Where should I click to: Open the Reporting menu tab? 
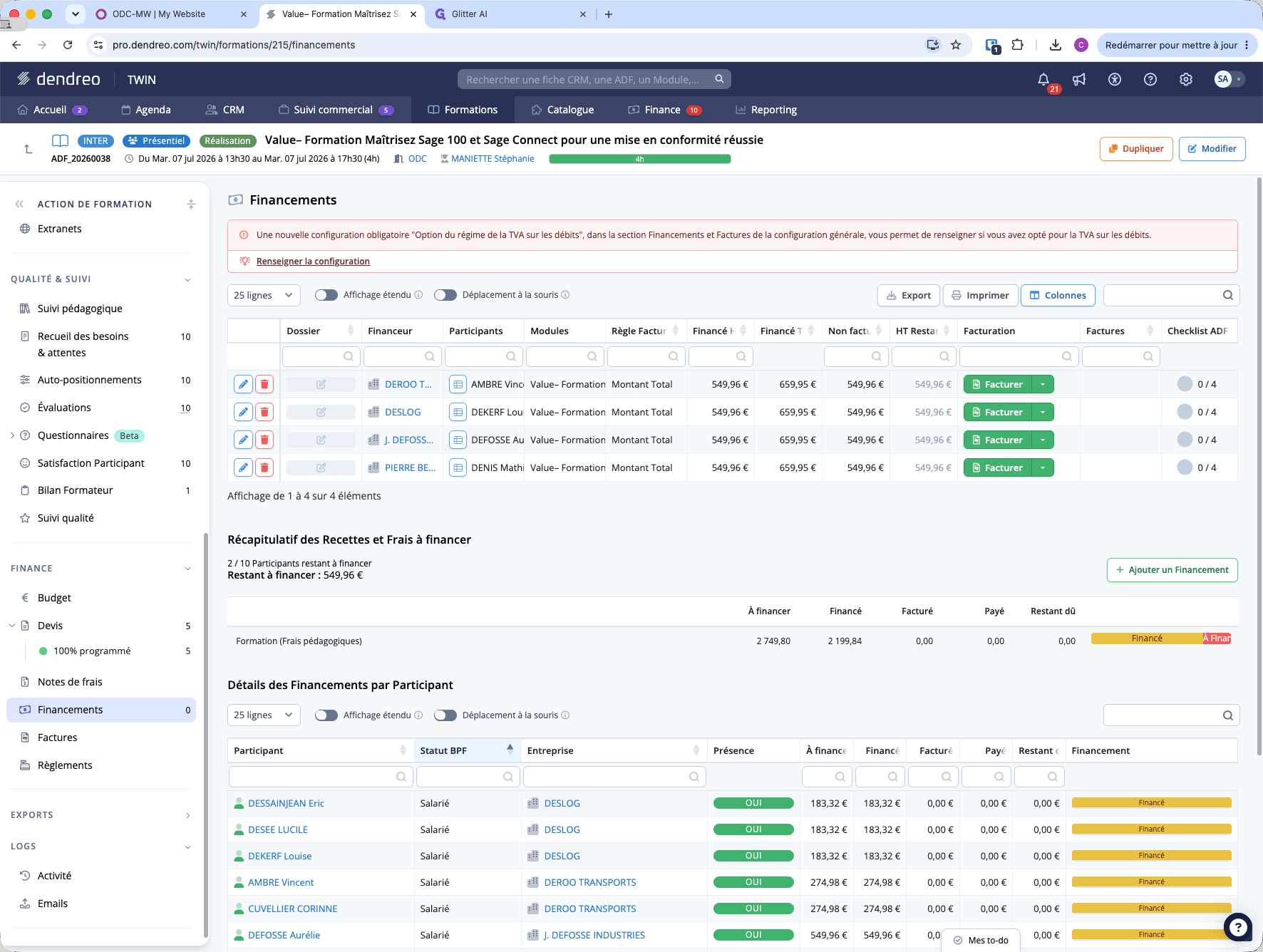point(766,110)
